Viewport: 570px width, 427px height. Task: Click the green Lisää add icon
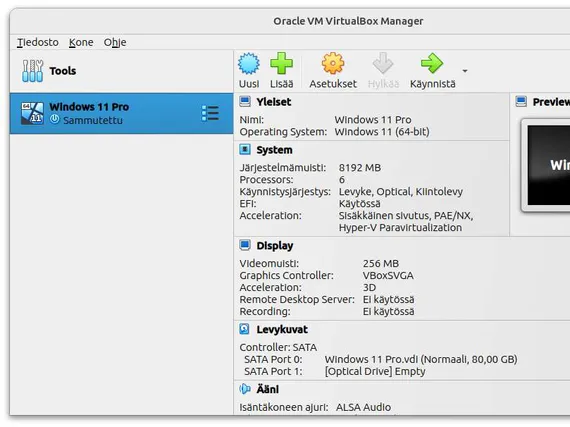coord(281,64)
